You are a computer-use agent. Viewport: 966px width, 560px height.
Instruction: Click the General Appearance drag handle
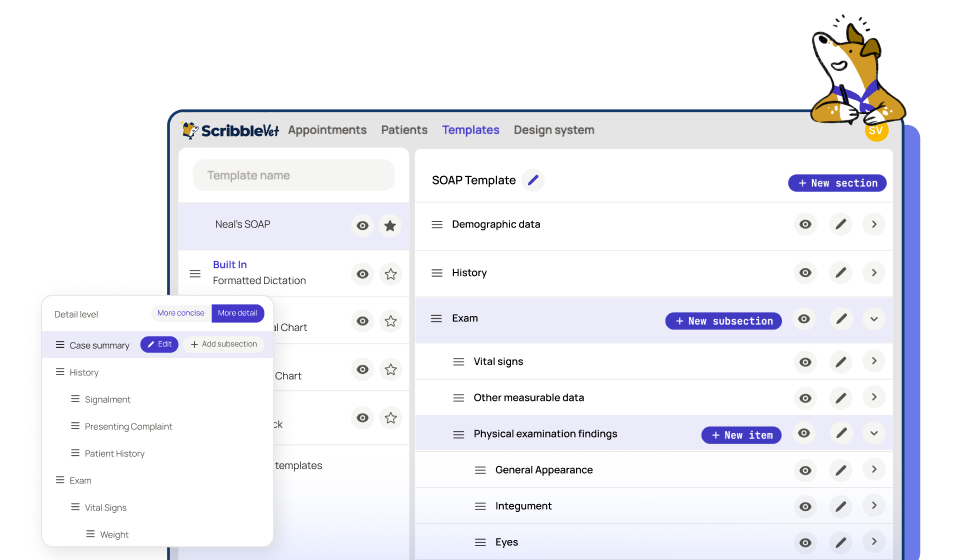[481, 470]
